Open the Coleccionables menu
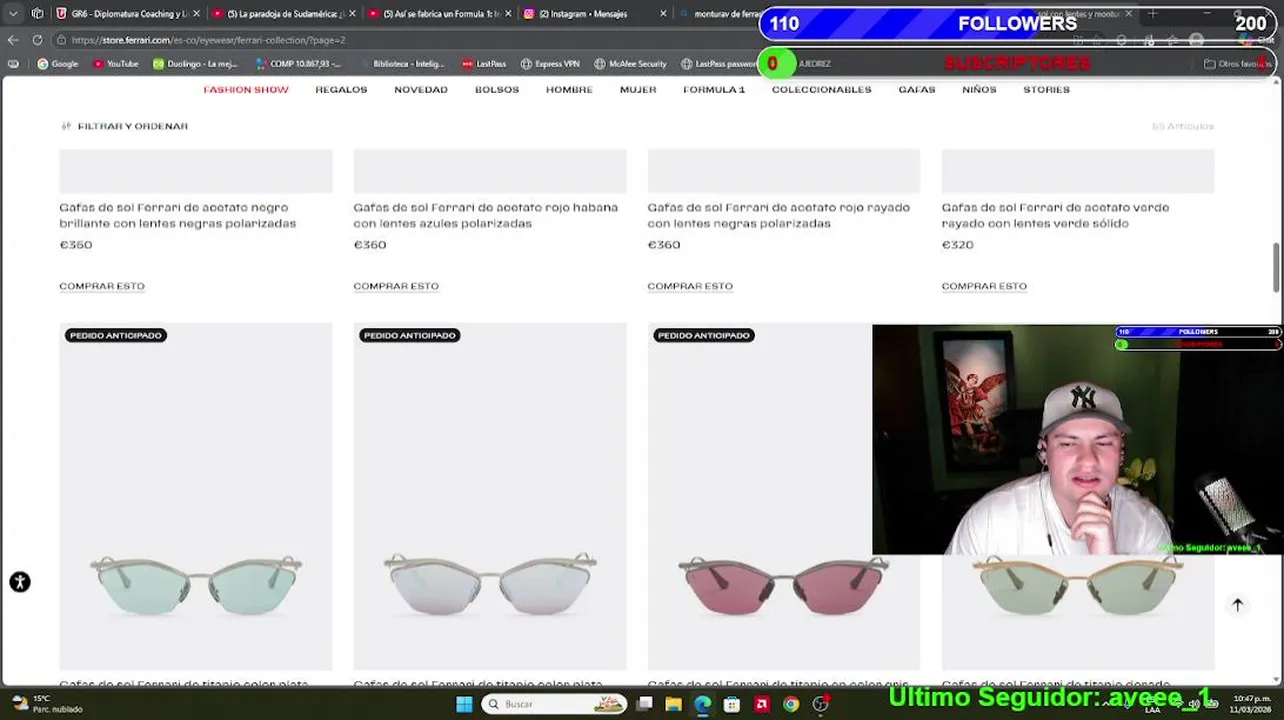The width and height of the screenshot is (1284, 720). (821, 89)
